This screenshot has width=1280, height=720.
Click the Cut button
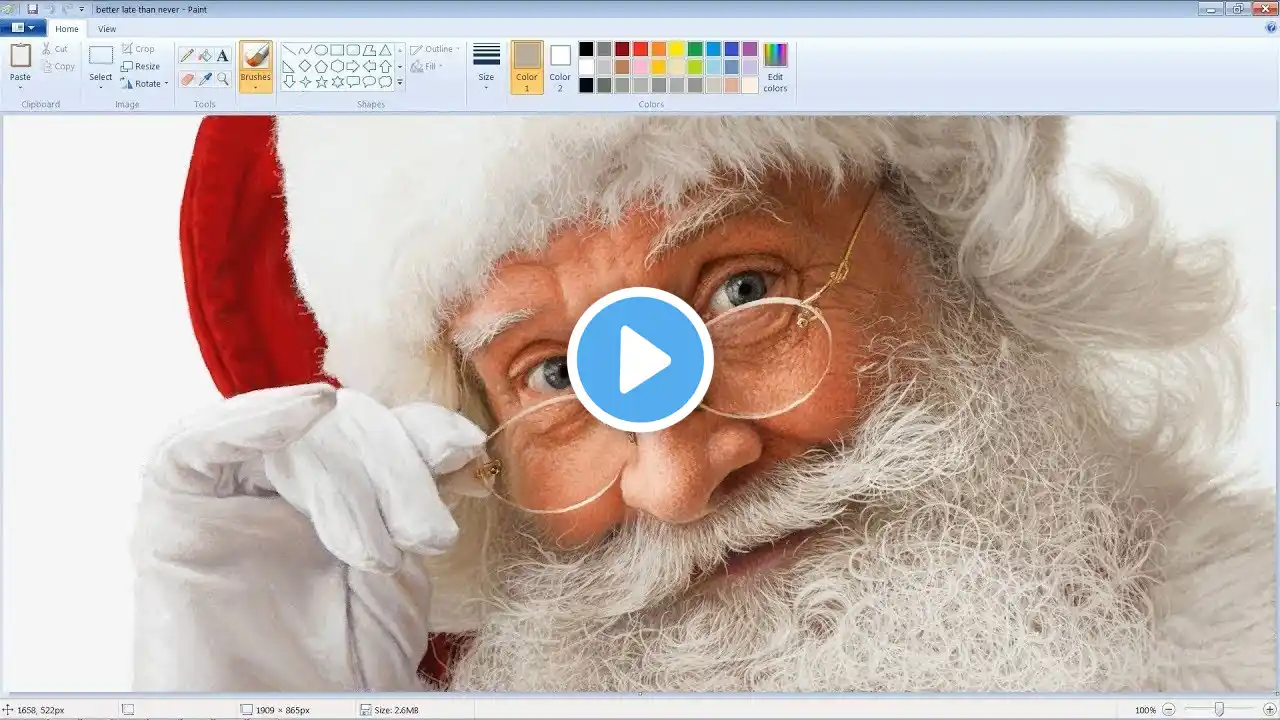coord(55,49)
